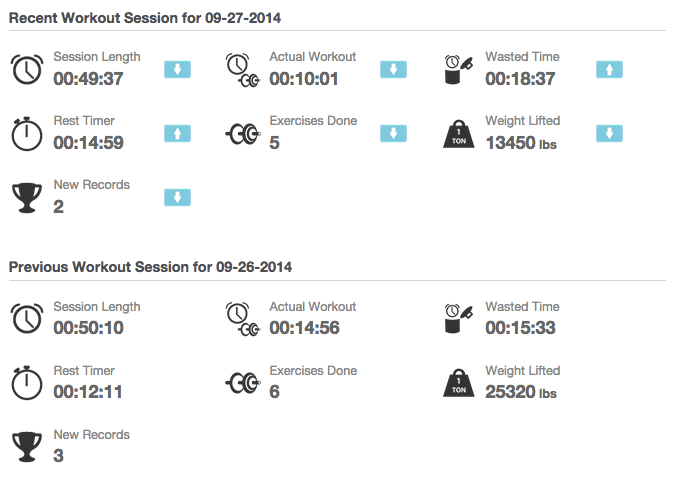Click the down arrow beside Actual Workout 00:10:01

click(393, 69)
